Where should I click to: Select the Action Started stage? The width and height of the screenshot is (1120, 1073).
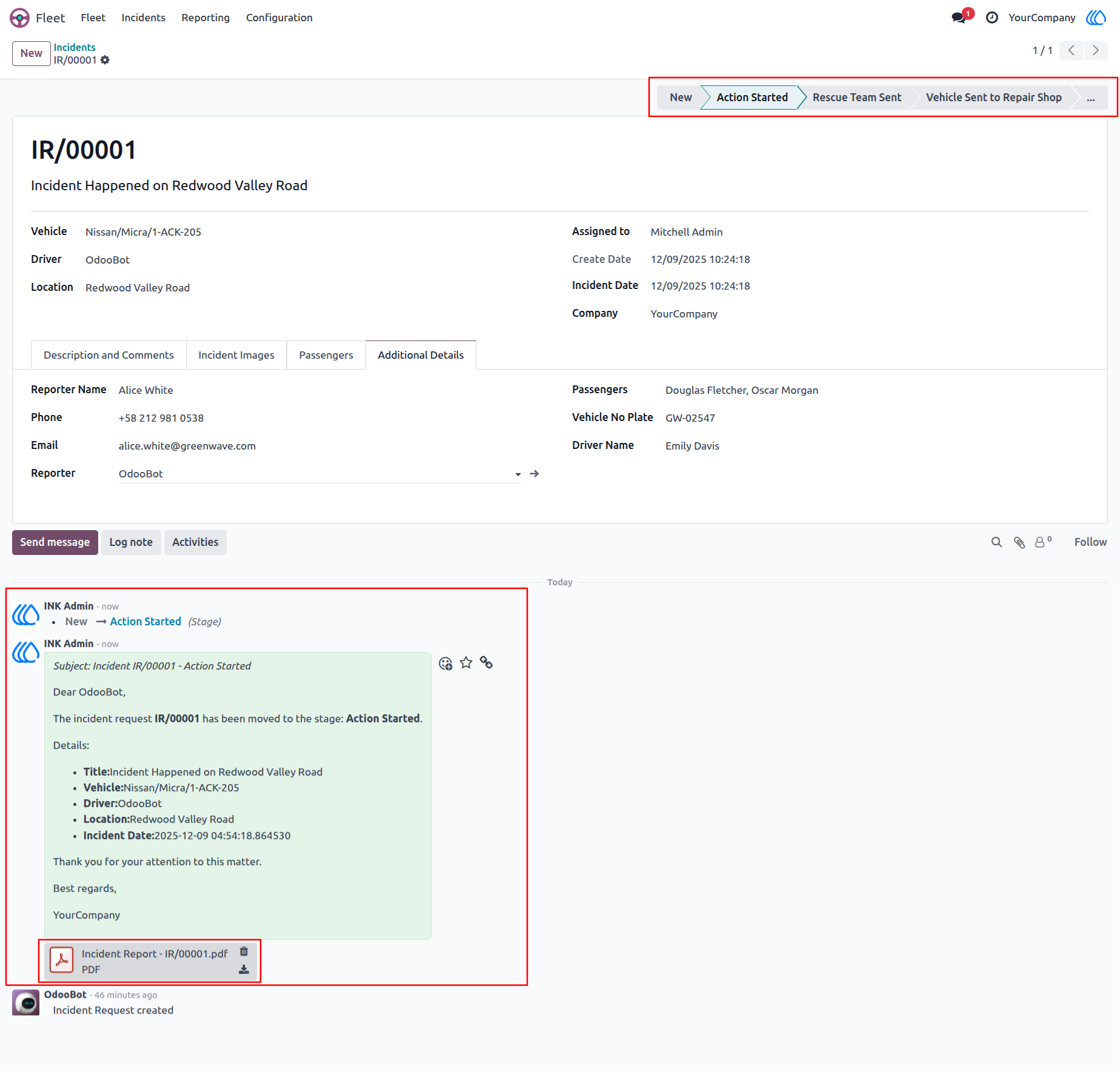pos(752,98)
